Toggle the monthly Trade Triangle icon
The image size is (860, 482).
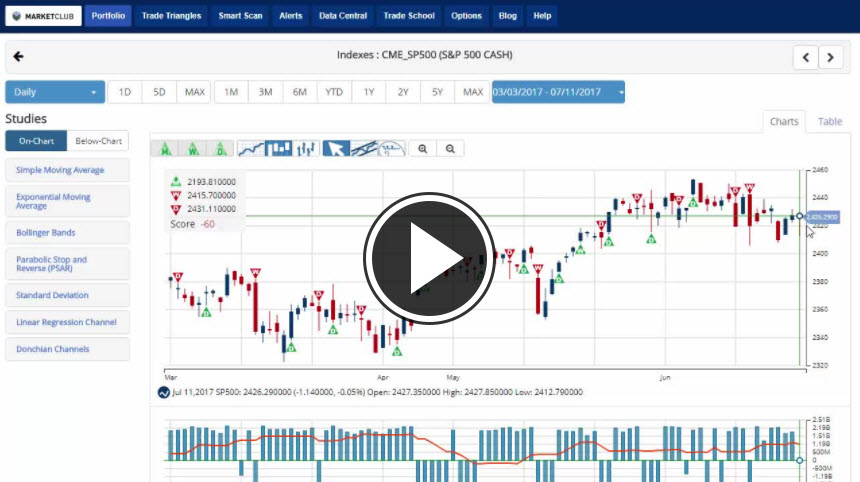(164, 148)
